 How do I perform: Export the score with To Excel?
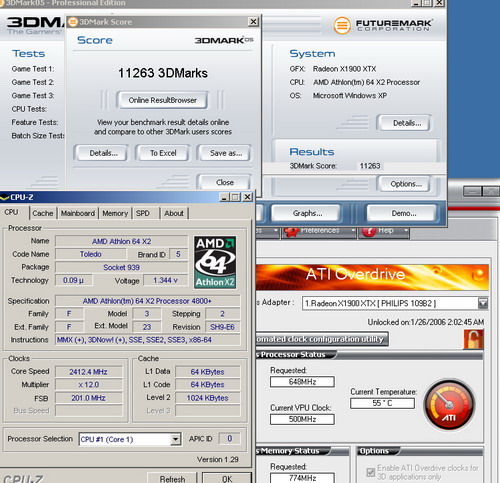point(163,153)
